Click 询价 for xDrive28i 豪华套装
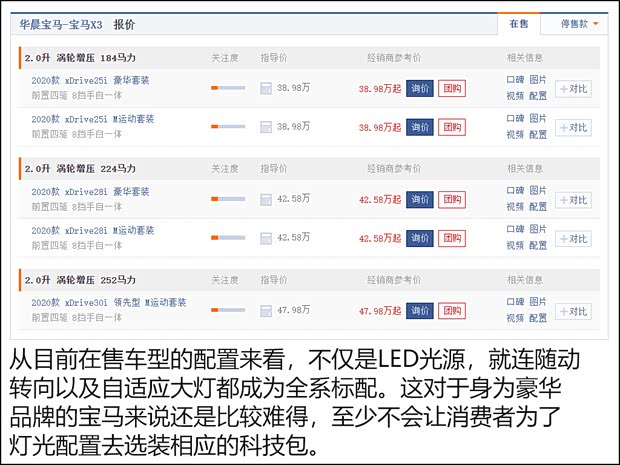 (420, 199)
